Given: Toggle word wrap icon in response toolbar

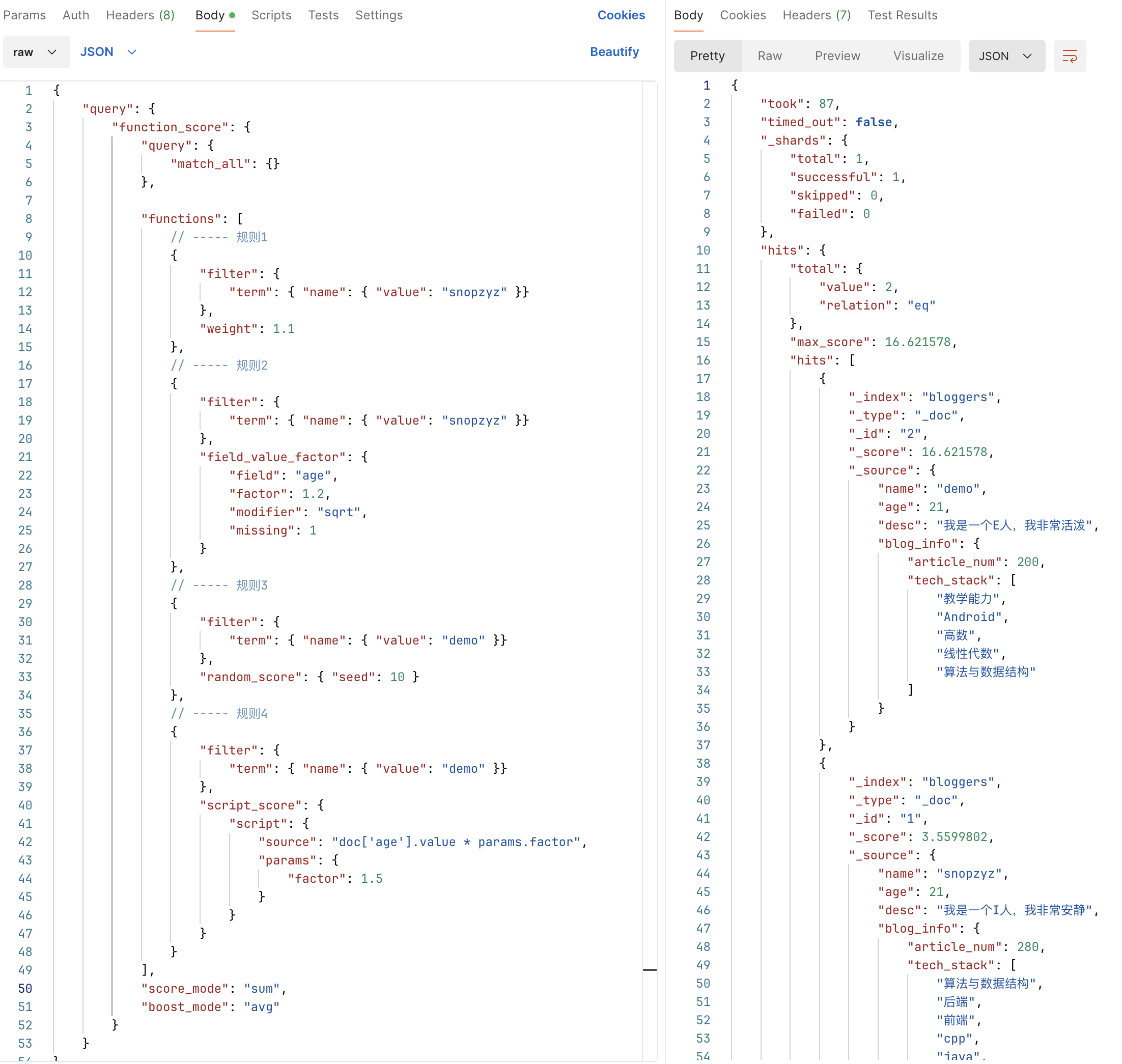Looking at the screenshot, I should pos(1069,55).
